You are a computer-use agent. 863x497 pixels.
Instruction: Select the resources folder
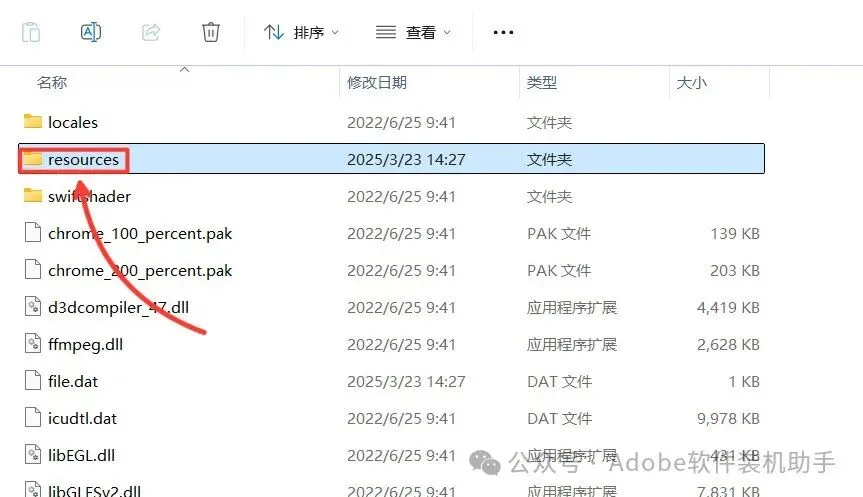(391, 159)
